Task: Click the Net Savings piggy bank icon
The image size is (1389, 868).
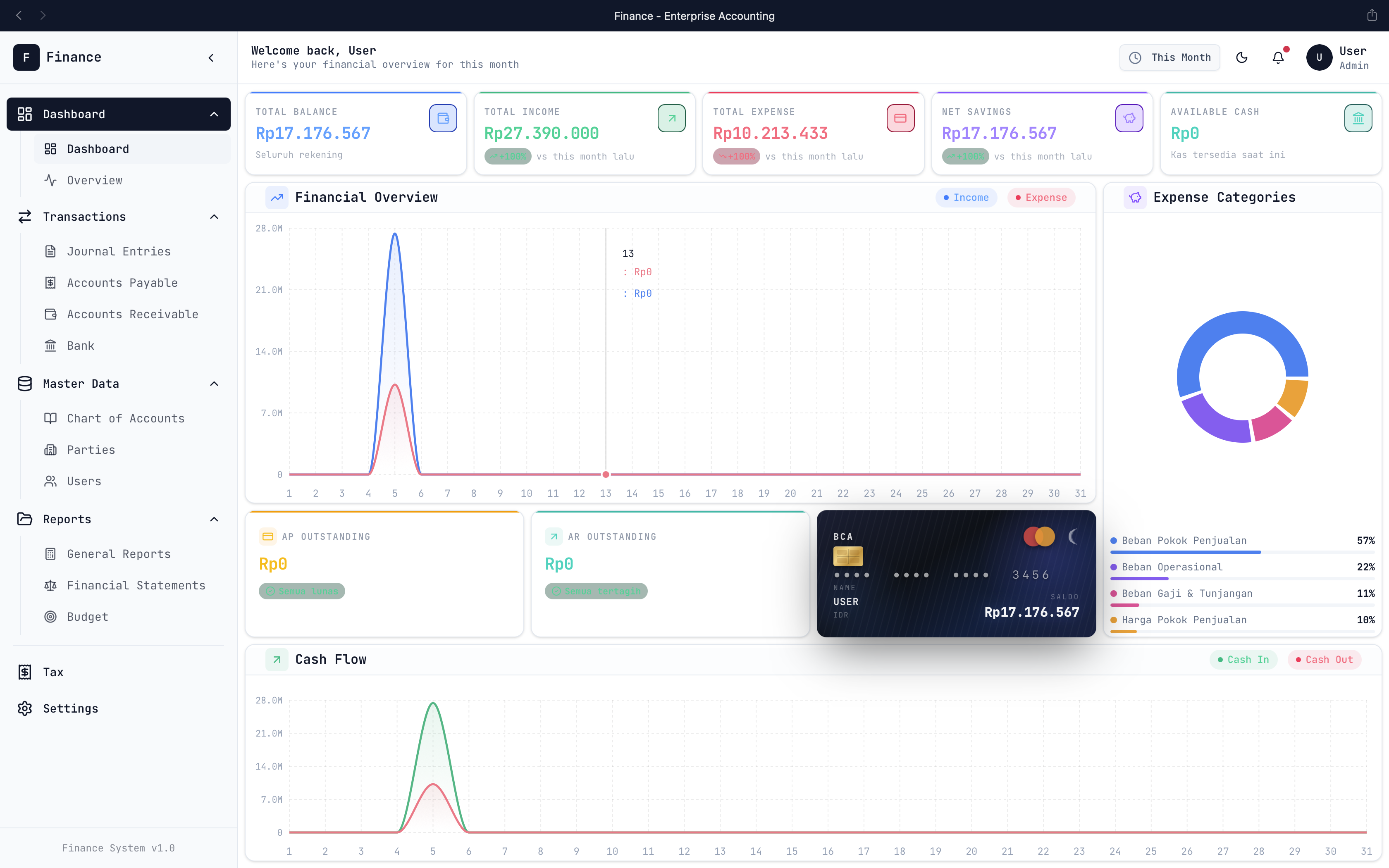Action: 1129,118
